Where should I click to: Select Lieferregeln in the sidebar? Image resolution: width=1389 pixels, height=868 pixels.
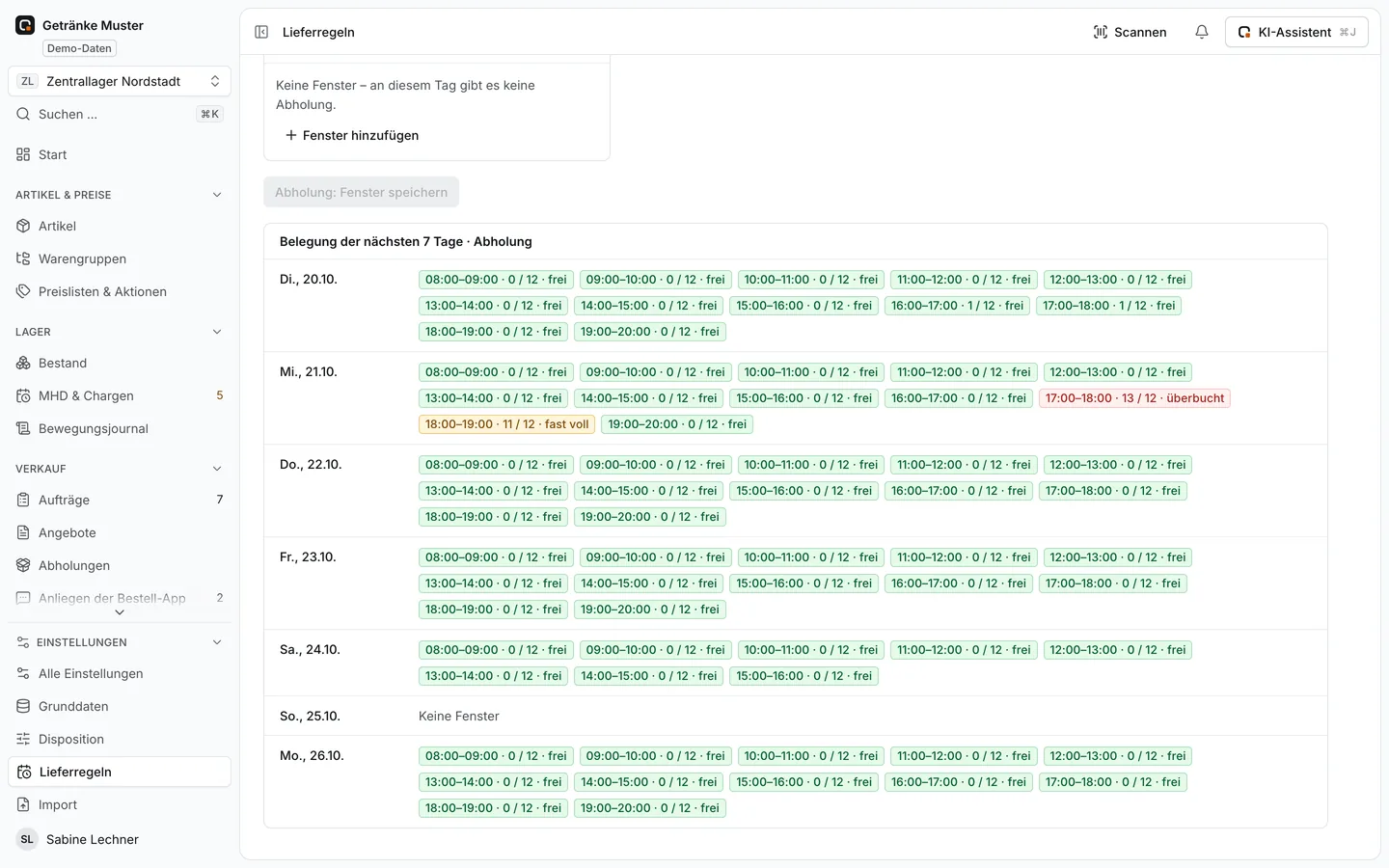click(120, 772)
